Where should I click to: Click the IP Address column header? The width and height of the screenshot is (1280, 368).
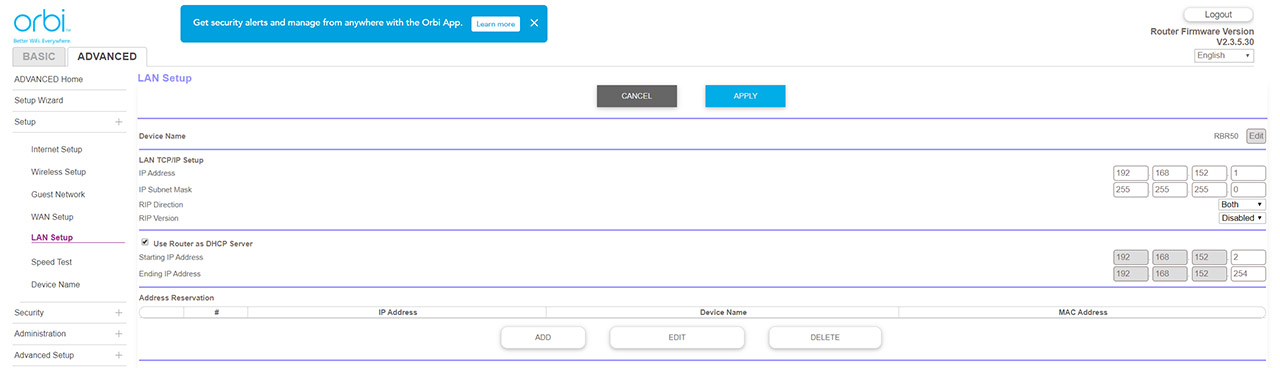click(397, 312)
